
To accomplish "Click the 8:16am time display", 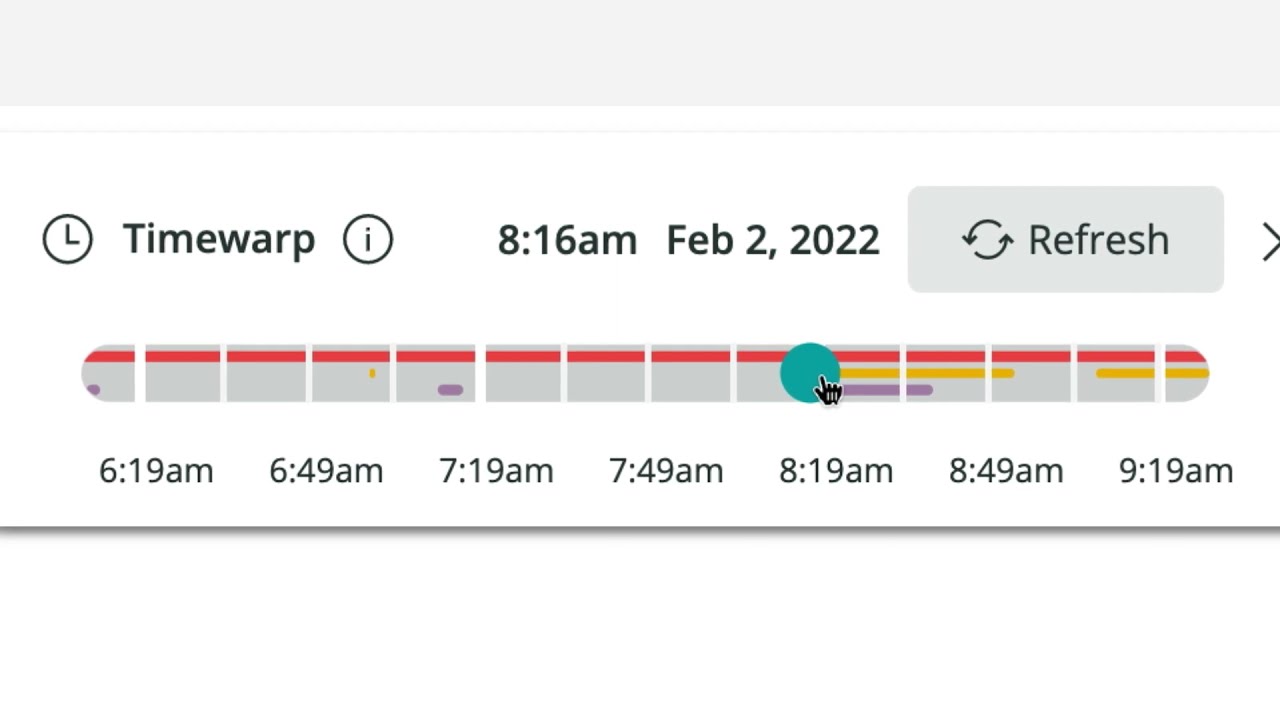I will click(567, 241).
